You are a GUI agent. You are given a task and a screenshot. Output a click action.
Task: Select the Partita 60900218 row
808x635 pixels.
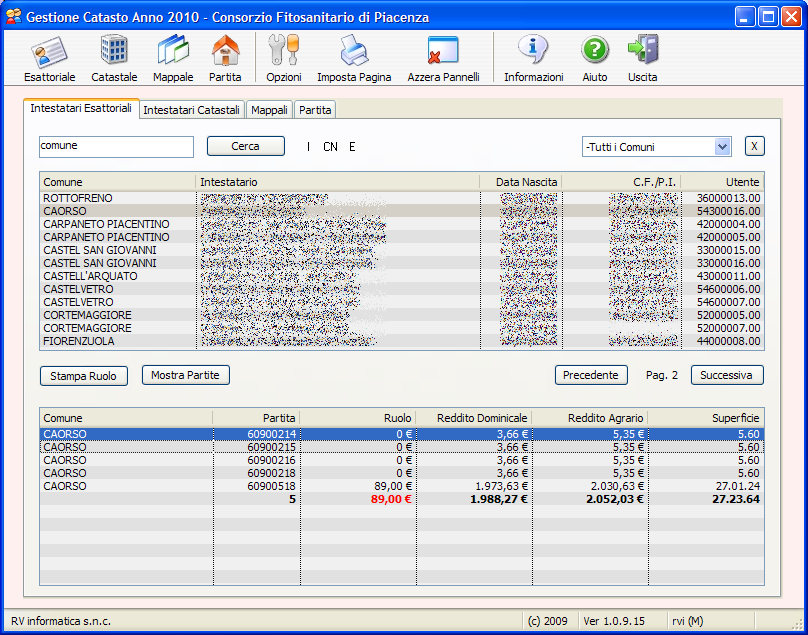pyautogui.click(x=402, y=473)
